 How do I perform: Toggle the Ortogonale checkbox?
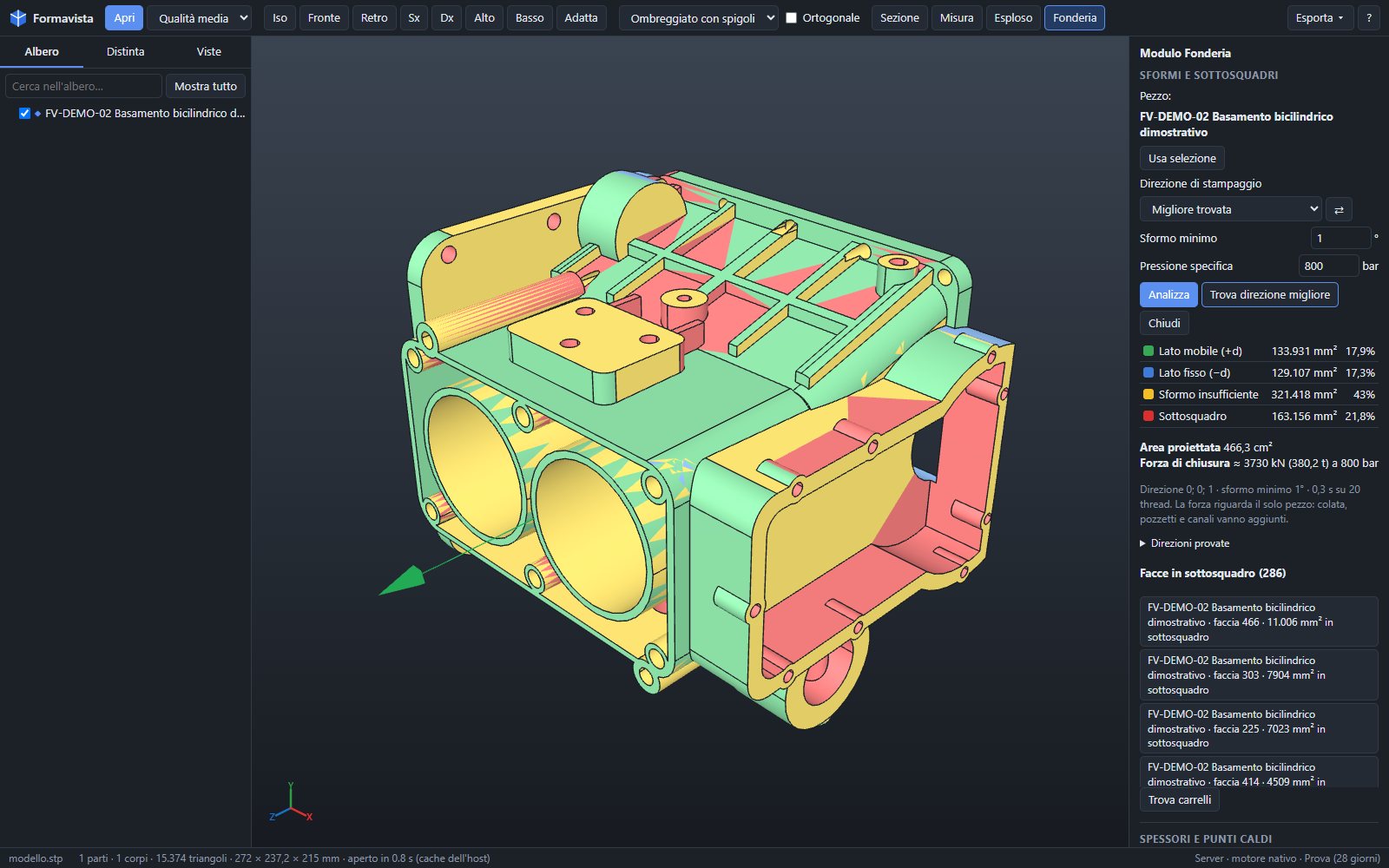pos(791,17)
